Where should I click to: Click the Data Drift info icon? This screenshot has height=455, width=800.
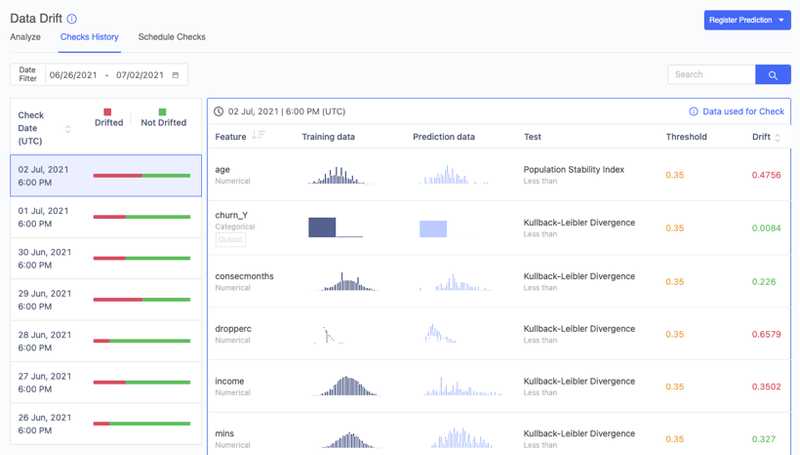[71, 18]
